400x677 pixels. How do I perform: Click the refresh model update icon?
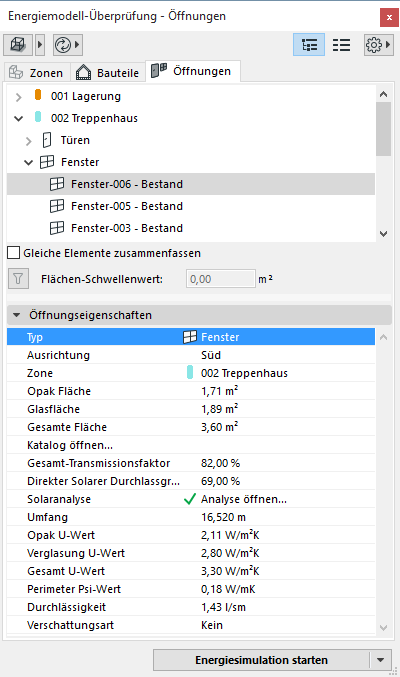tap(63, 45)
